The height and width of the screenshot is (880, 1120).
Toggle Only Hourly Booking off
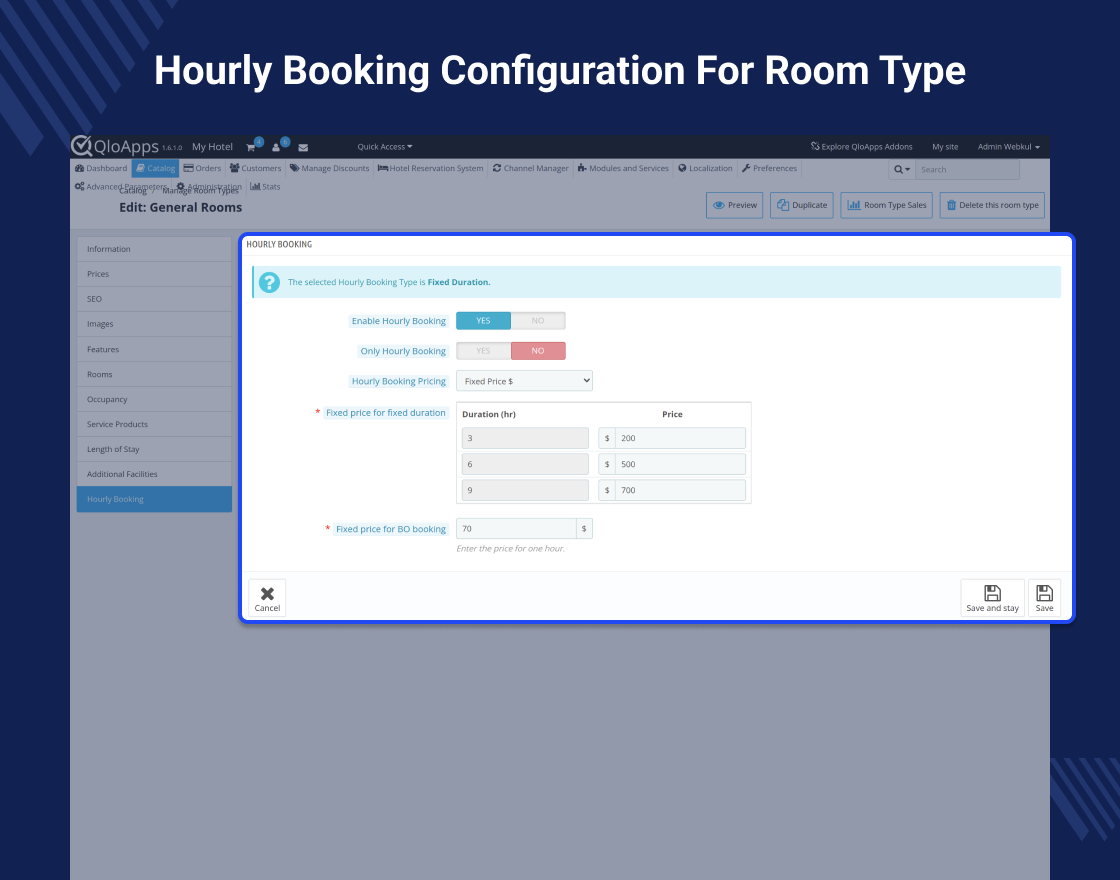point(538,350)
